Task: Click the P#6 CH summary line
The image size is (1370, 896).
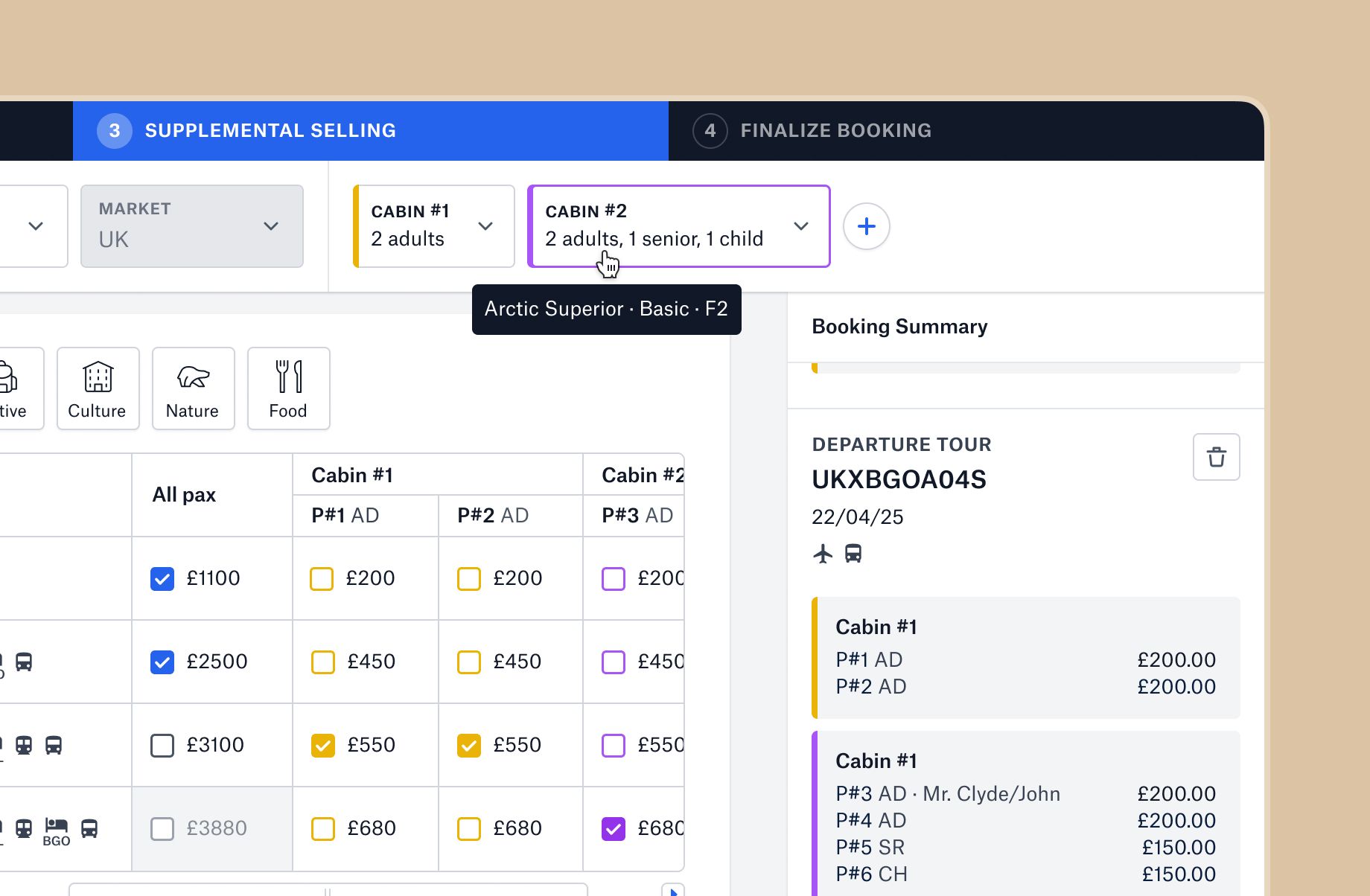Action: pyautogui.click(x=1026, y=874)
